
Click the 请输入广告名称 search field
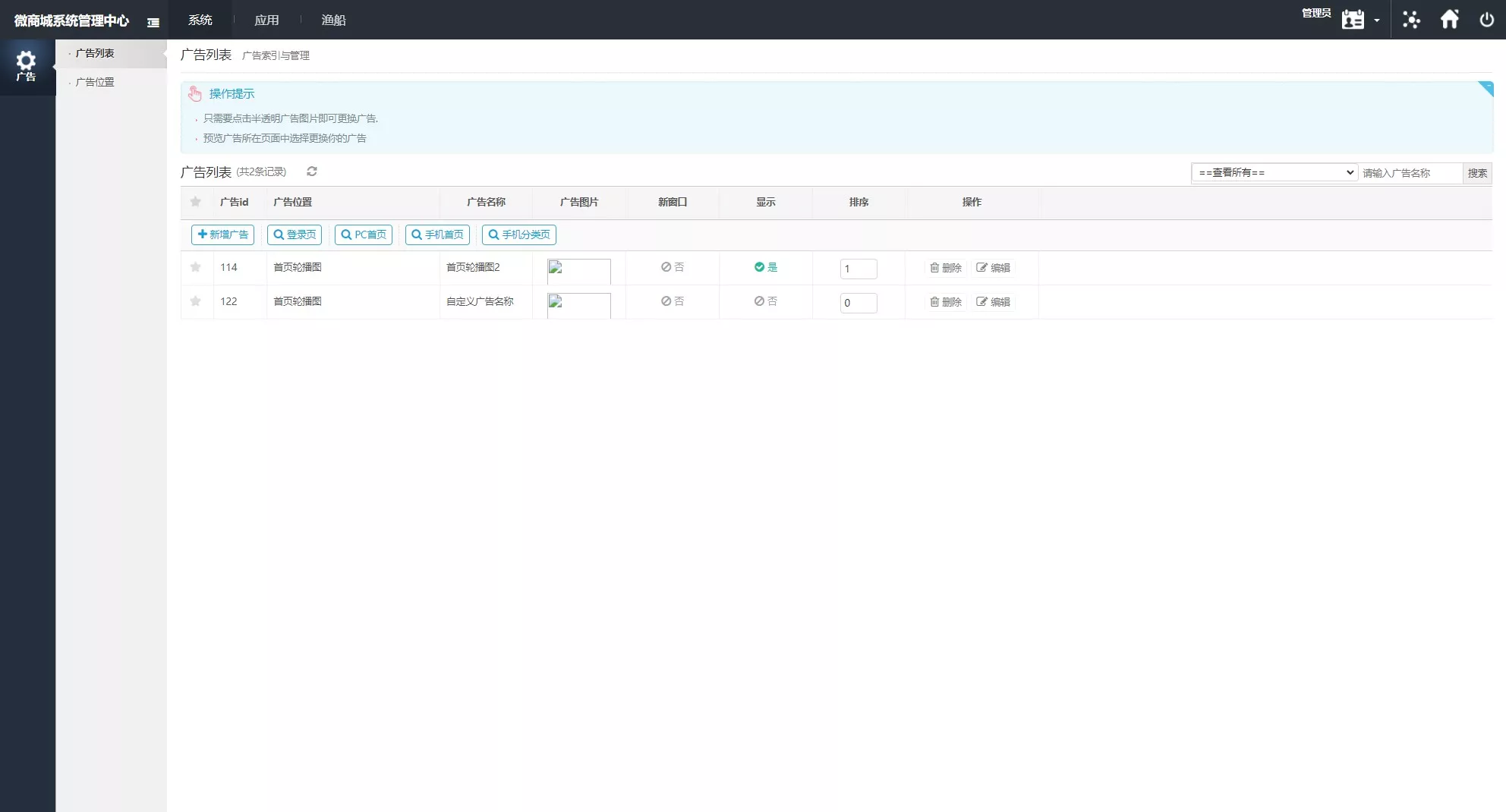[x=1410, y=173]
